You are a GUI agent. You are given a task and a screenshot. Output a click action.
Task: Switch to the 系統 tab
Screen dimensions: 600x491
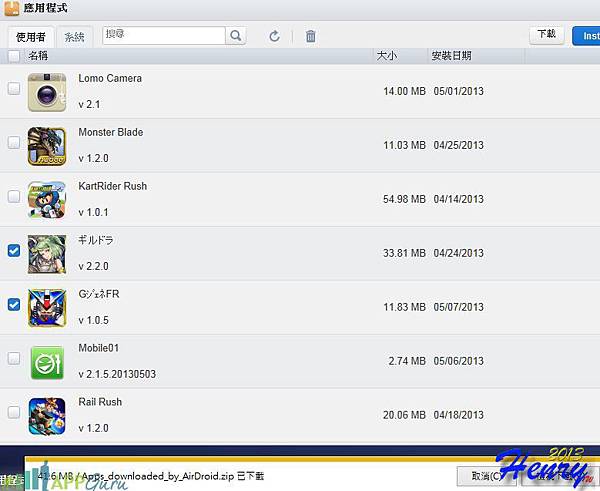point(74,37)
